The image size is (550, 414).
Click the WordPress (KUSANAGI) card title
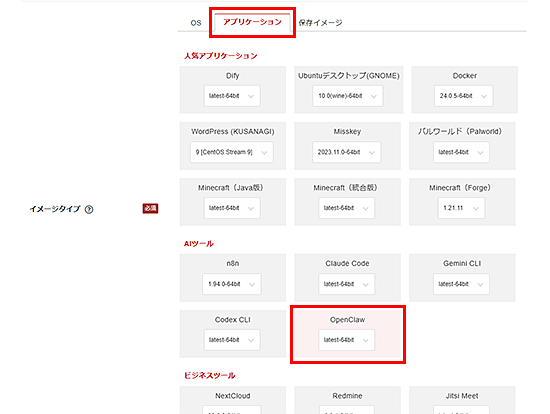[x=233, y=132]
